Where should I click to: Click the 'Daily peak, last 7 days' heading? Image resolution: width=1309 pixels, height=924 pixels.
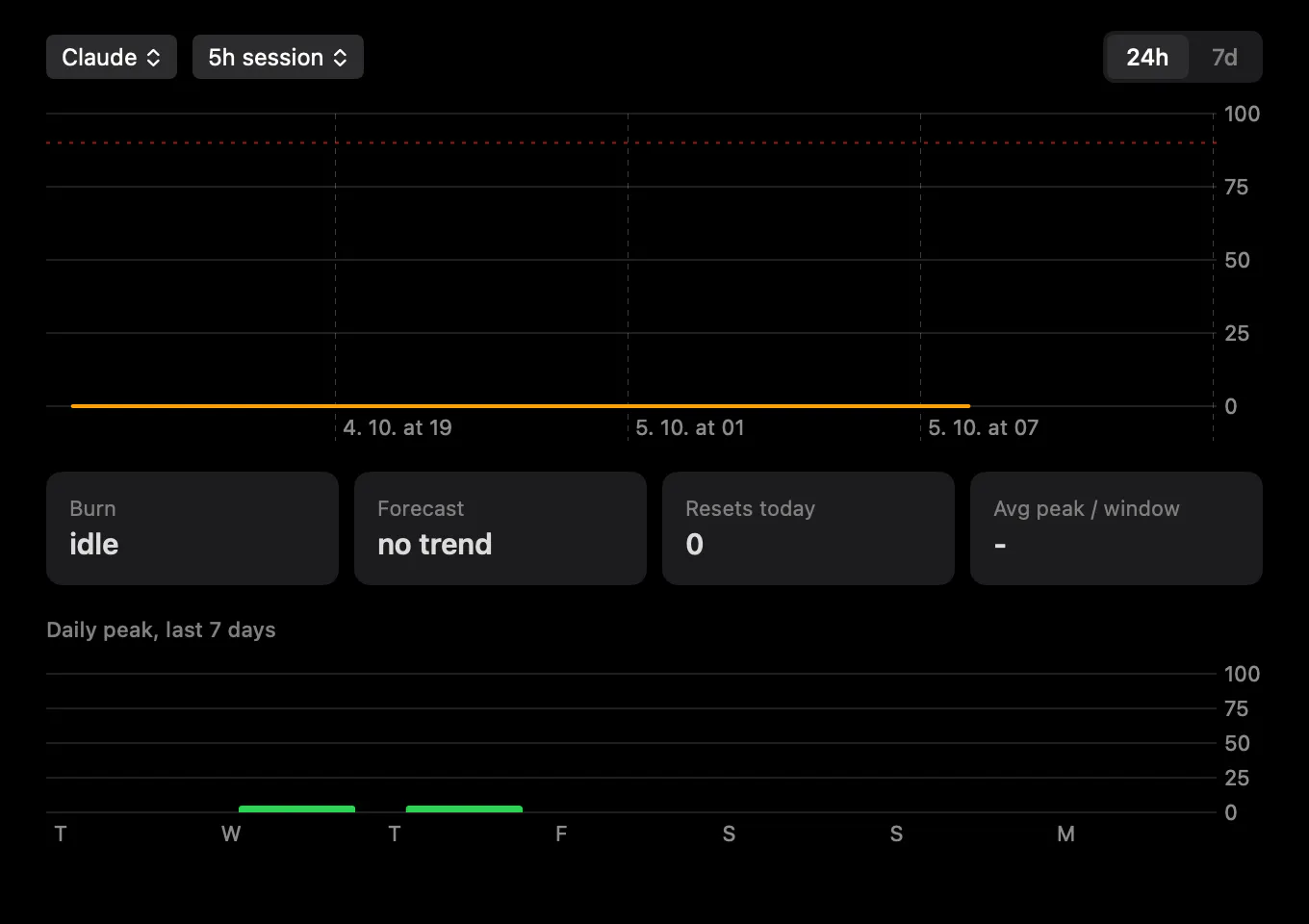(x=161, y=629)
